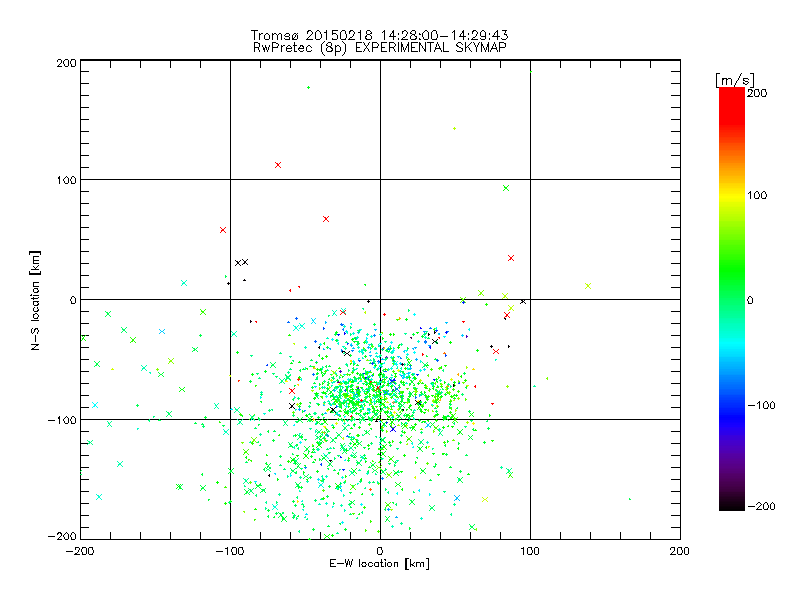This screenshot has height=600, width=800.
Task: Select the red cross near E-W -105, N-S 58
Action: pos(223,230)
